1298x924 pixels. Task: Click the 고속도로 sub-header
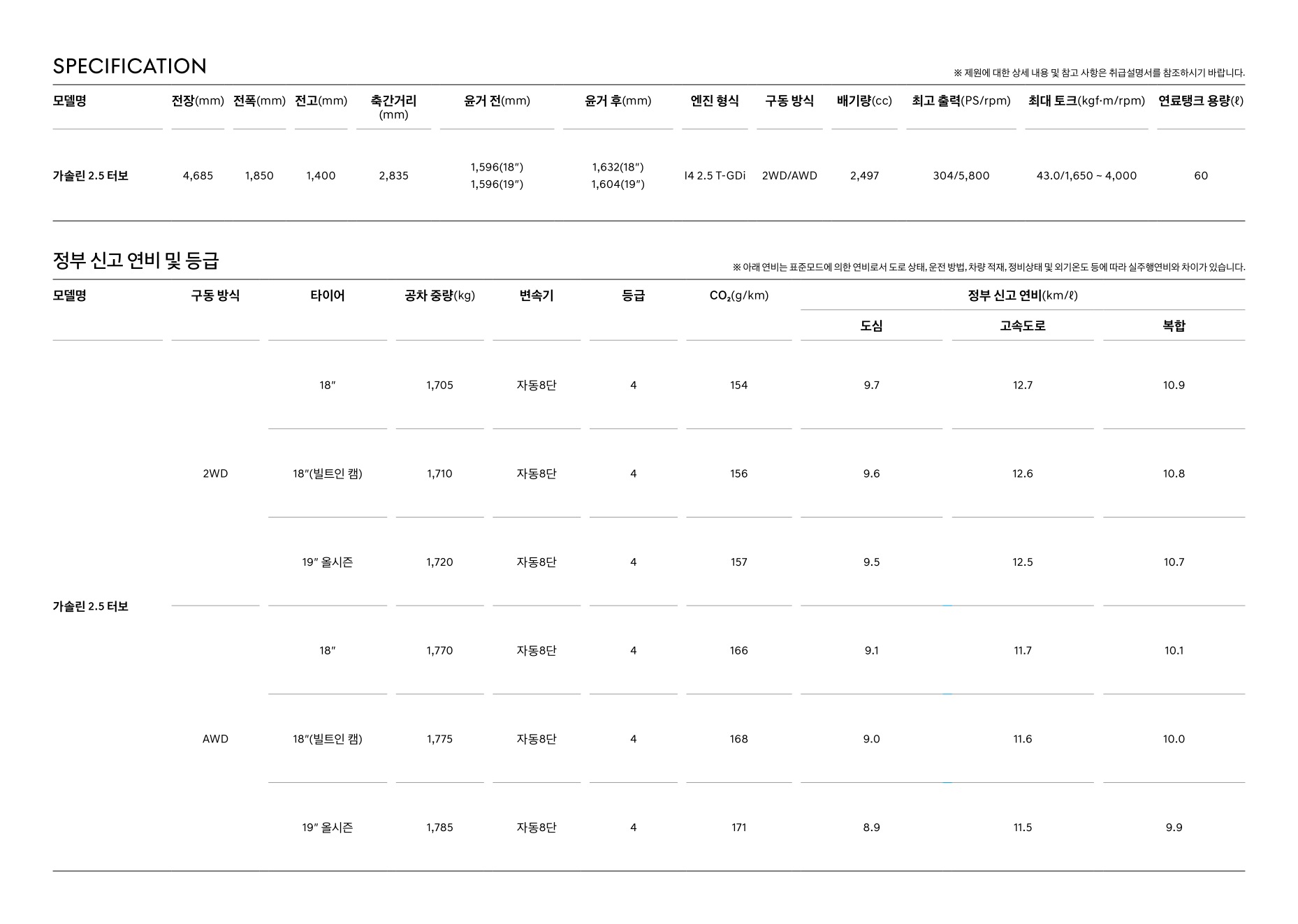click(1022, 326)
